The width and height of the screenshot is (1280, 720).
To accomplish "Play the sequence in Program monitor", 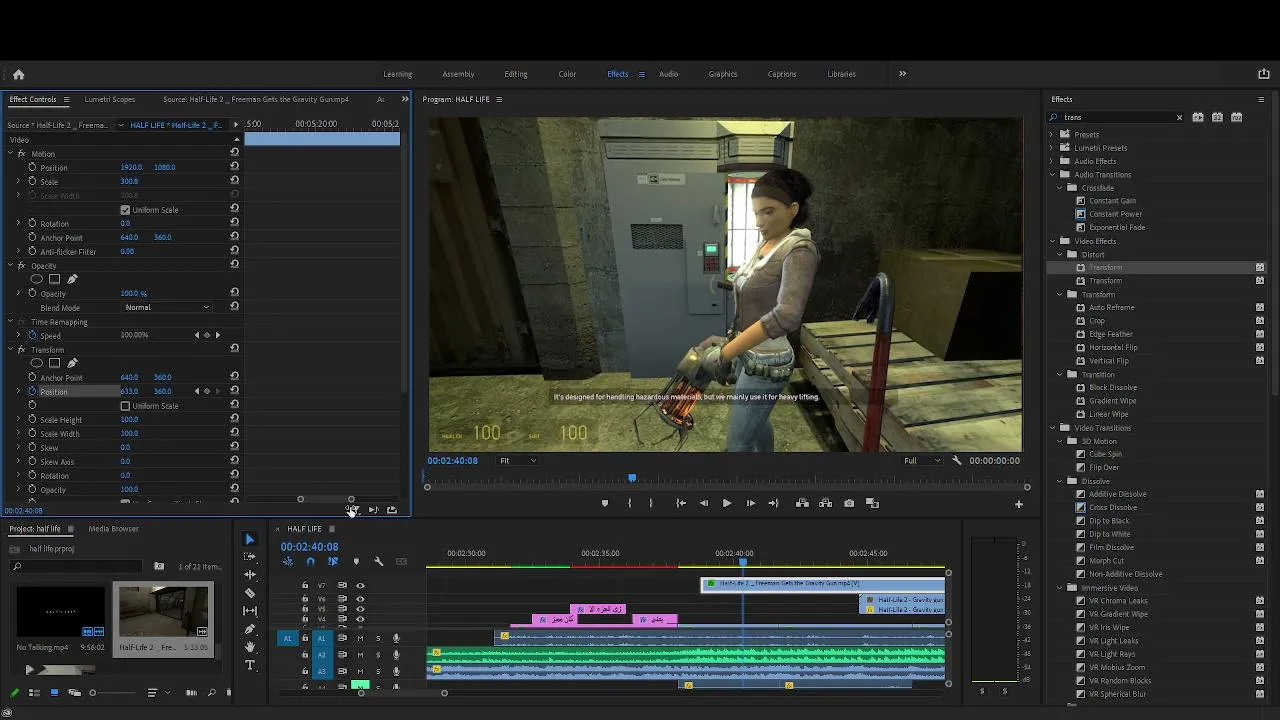I will coord(727,504).
